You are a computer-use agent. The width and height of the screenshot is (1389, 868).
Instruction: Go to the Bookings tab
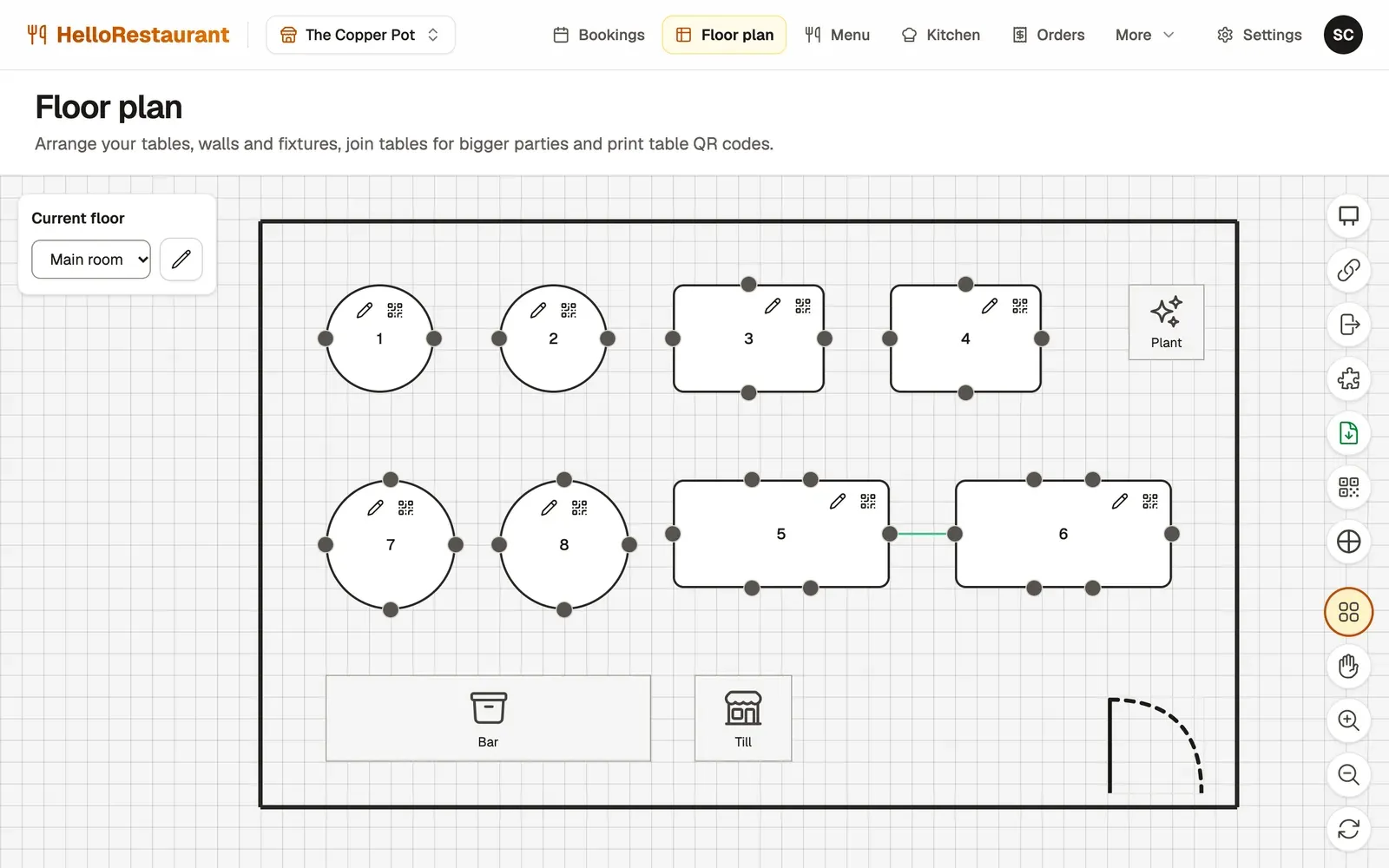(599, 35)
